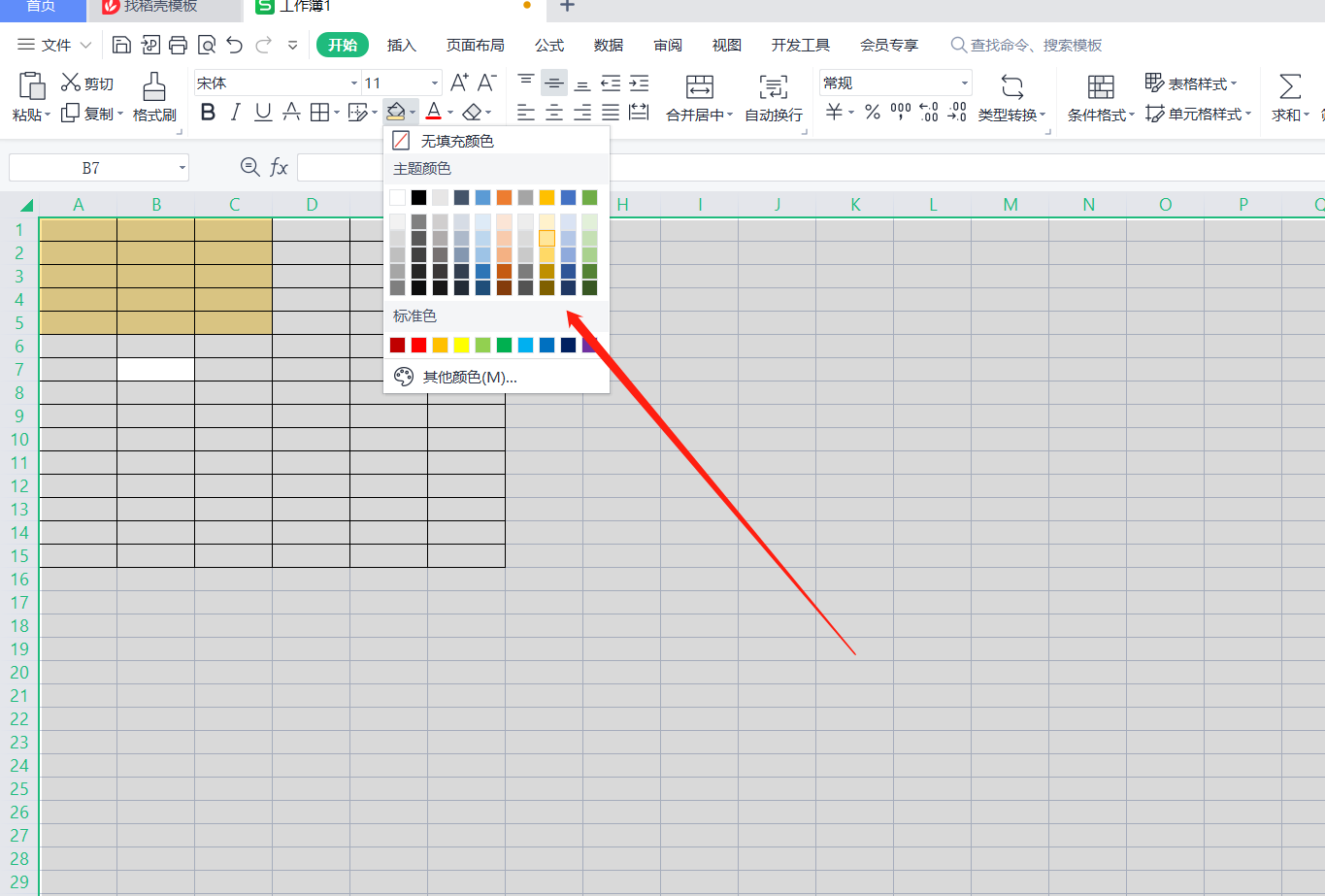This screenshot has height=896, width=1325.
Task: Click the Type Conversion (类型转换) icon
Action: (x=1012, y=86)
